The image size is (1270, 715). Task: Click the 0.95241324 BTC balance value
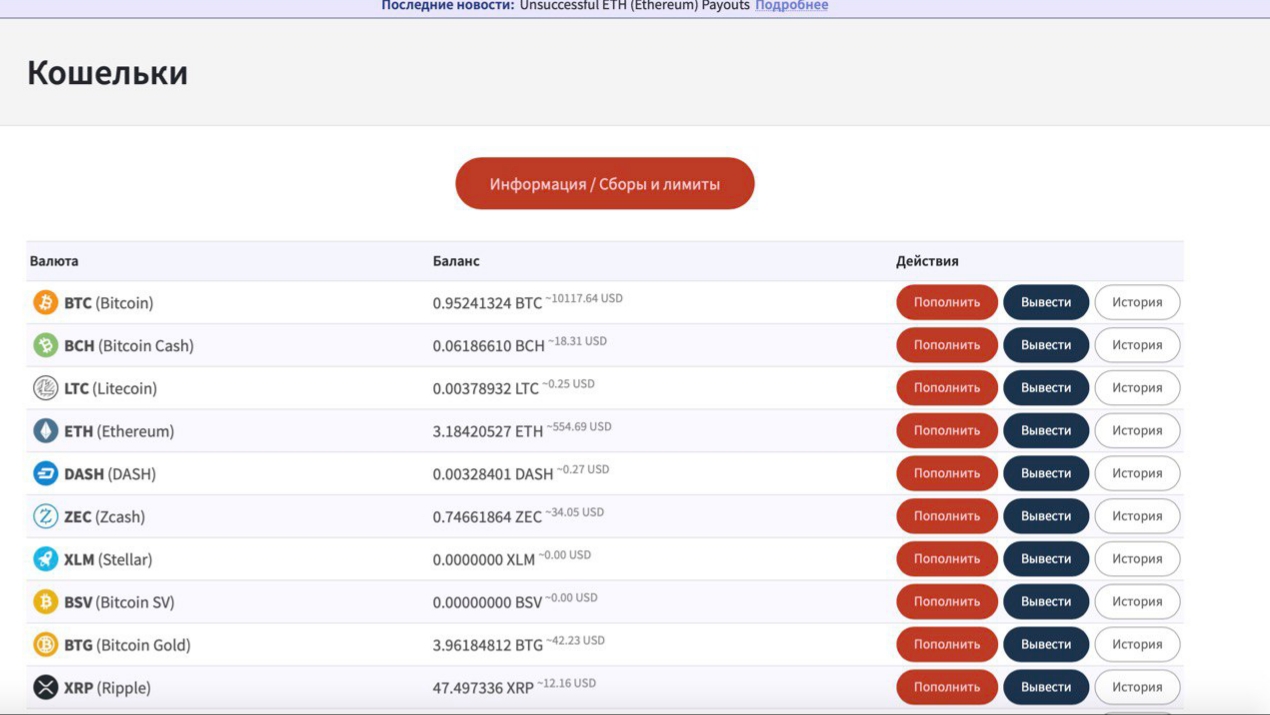pyautogui.click(x=487, y=303)
